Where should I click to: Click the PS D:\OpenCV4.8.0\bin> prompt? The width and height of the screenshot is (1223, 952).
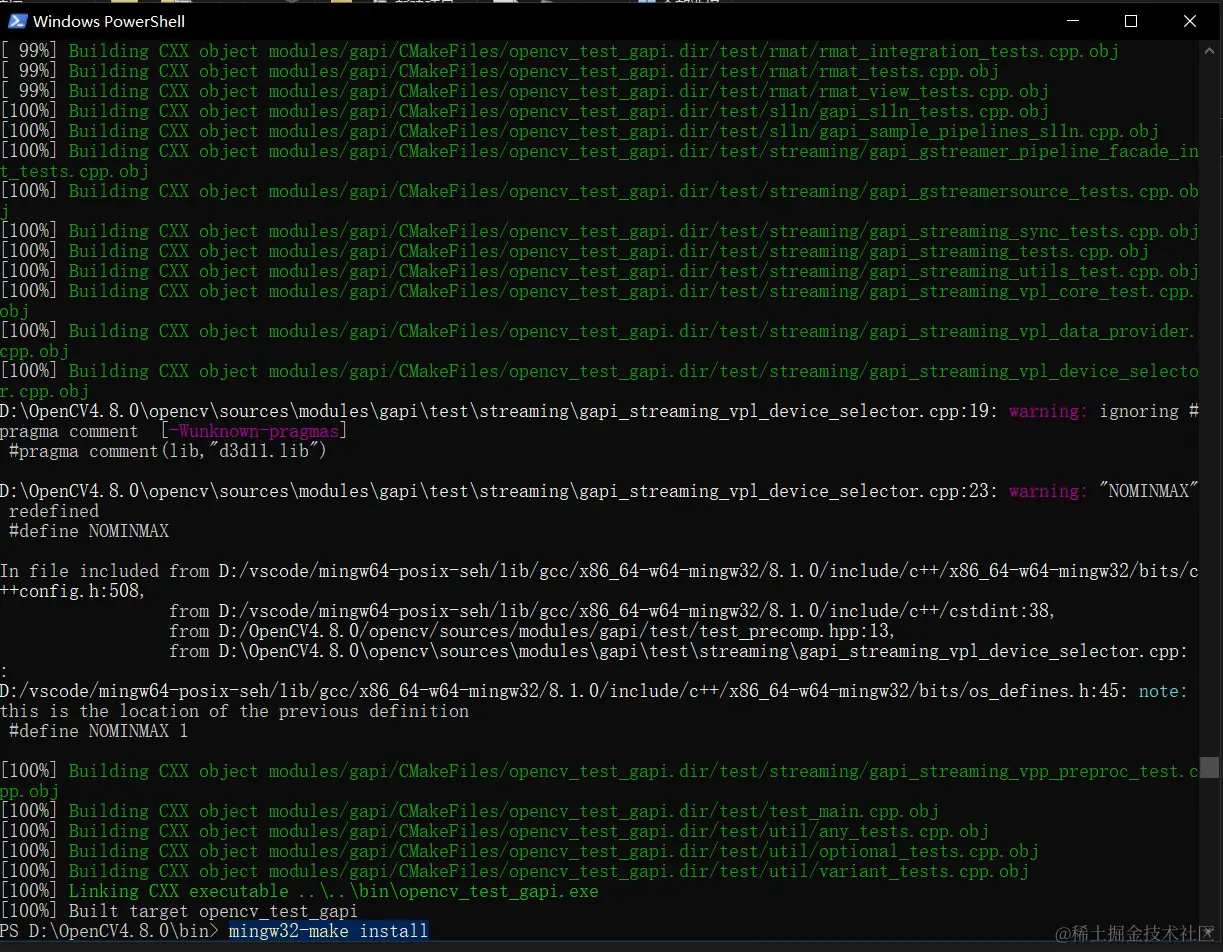coord(110,931)
